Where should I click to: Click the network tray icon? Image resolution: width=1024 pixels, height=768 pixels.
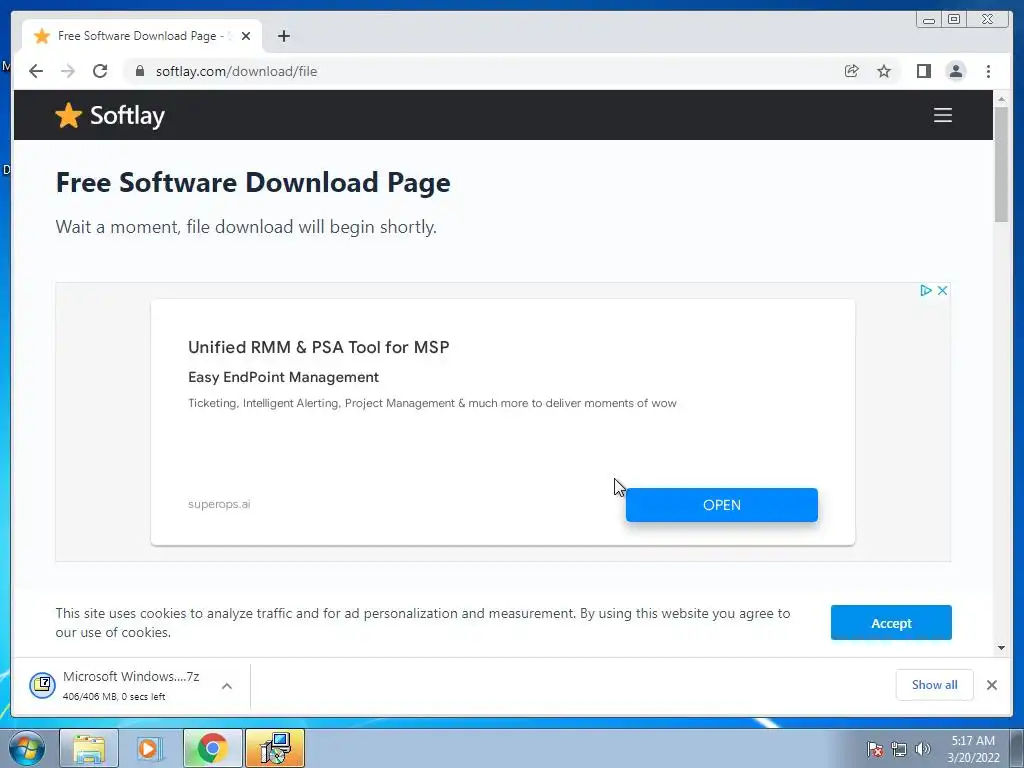(899, 749)
